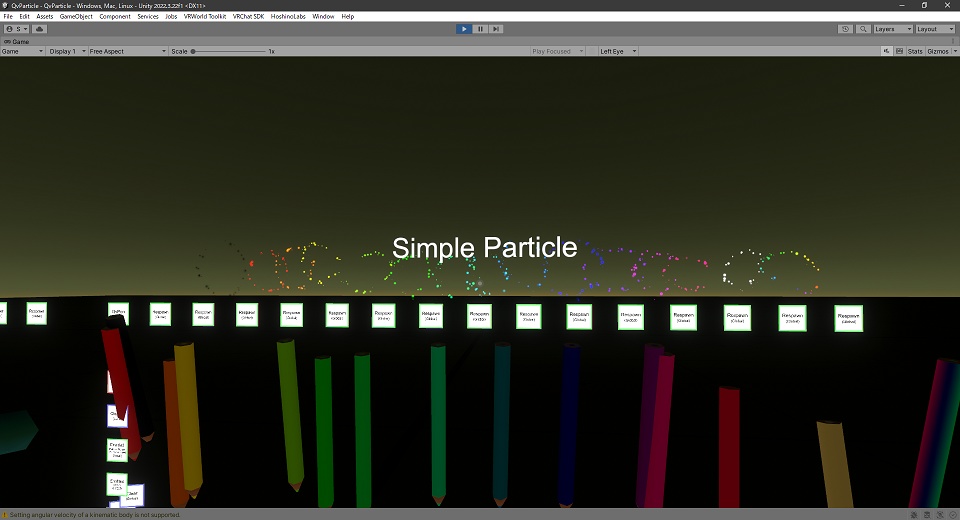Open the Game view type dropdown
This screenshot has height=520, width=960.
click(23, 51)
